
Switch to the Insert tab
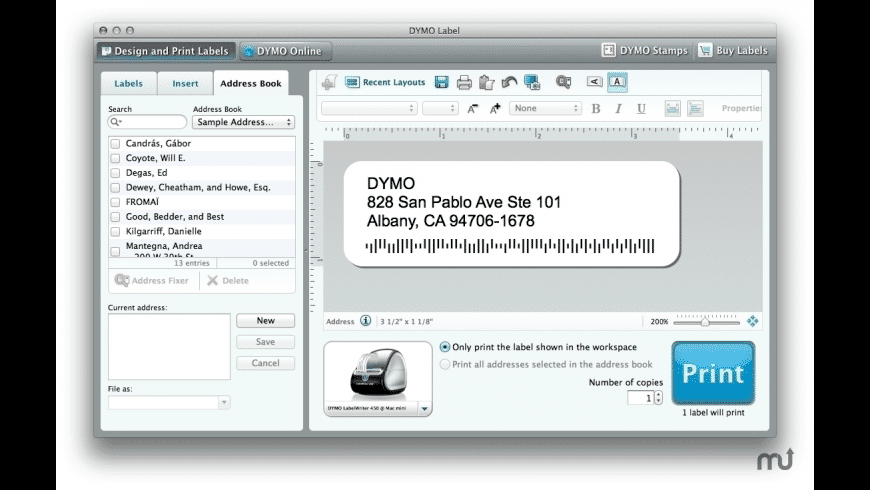tap(185, 83)
